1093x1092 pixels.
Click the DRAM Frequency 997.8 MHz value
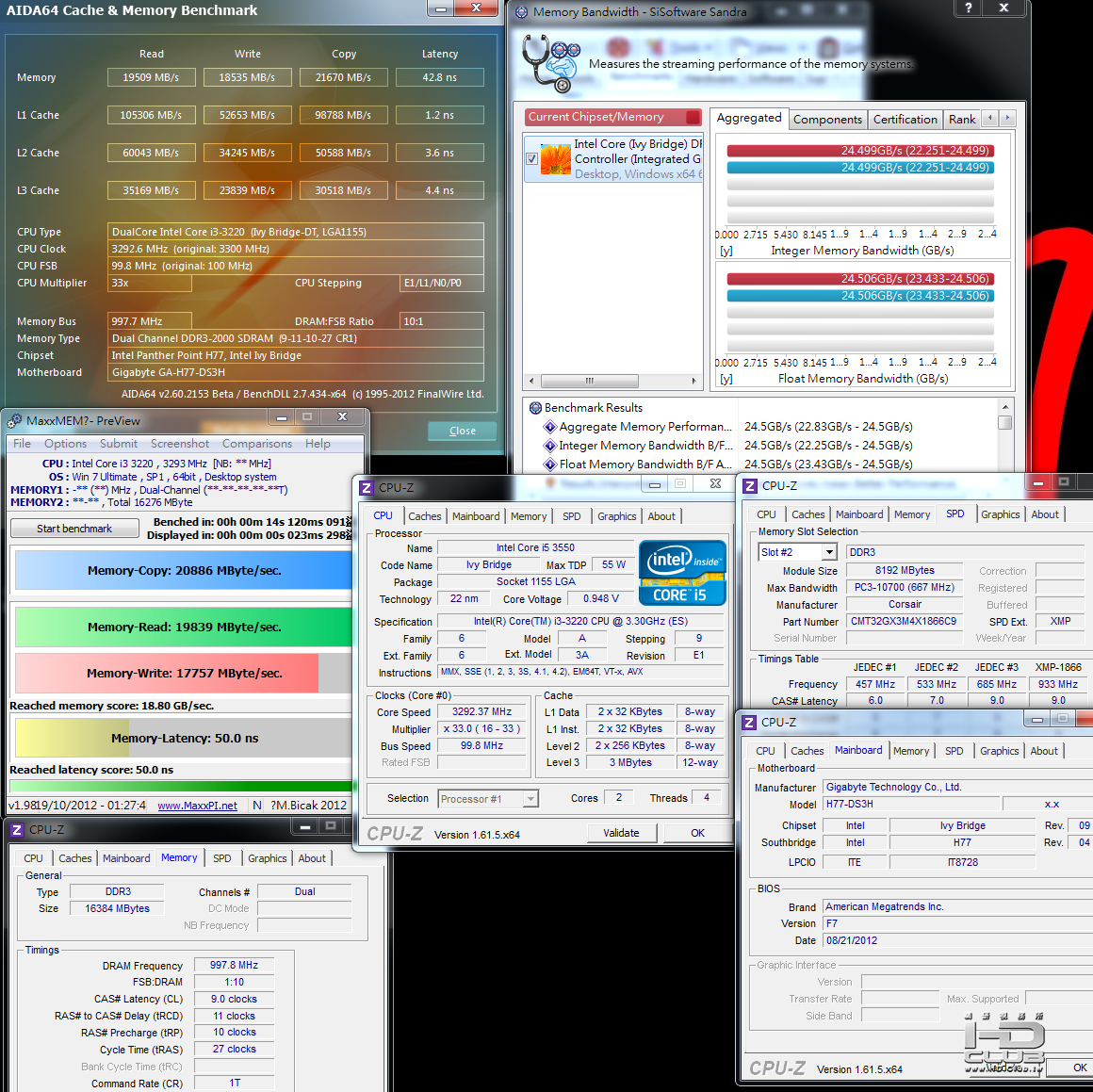point(235,965)
